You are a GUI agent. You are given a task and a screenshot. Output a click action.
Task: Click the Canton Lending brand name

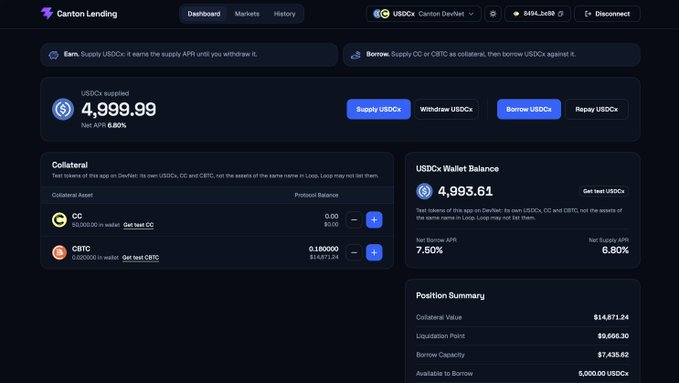[87, 14]
